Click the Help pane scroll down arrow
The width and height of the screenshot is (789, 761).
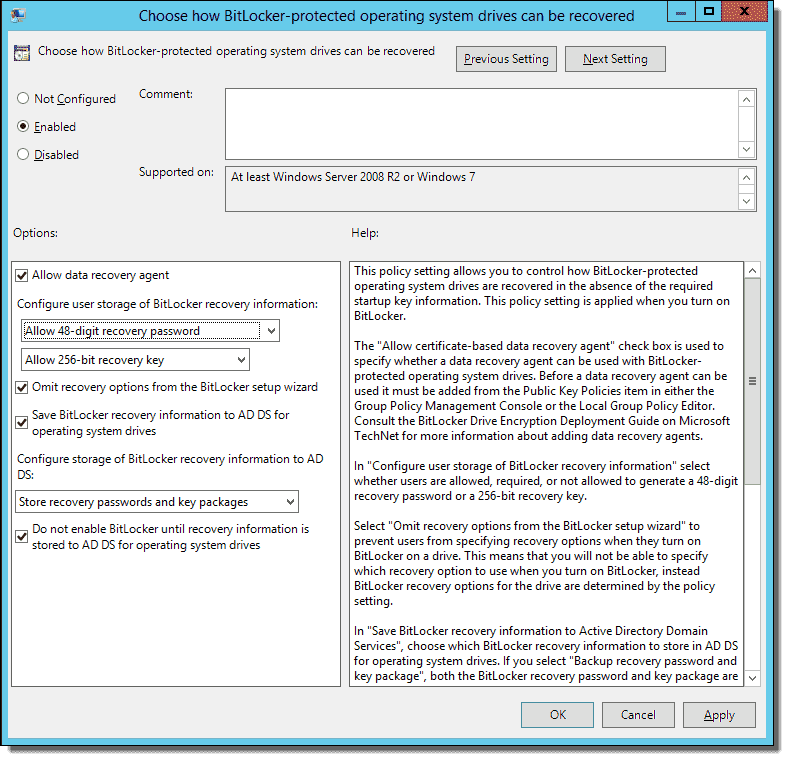tap(753, 679)
